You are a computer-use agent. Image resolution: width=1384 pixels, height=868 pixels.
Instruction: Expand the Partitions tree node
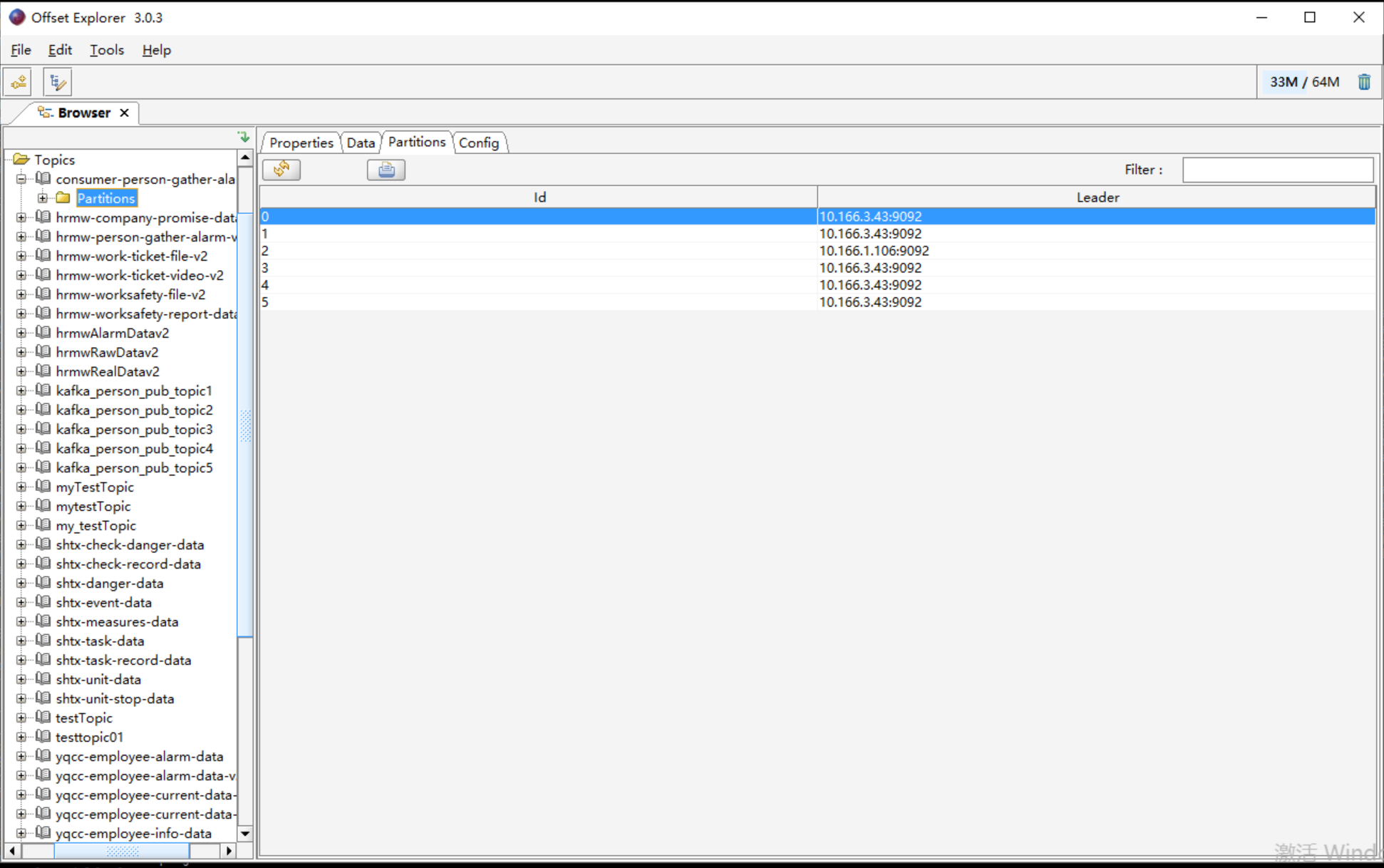click(43, 198)
